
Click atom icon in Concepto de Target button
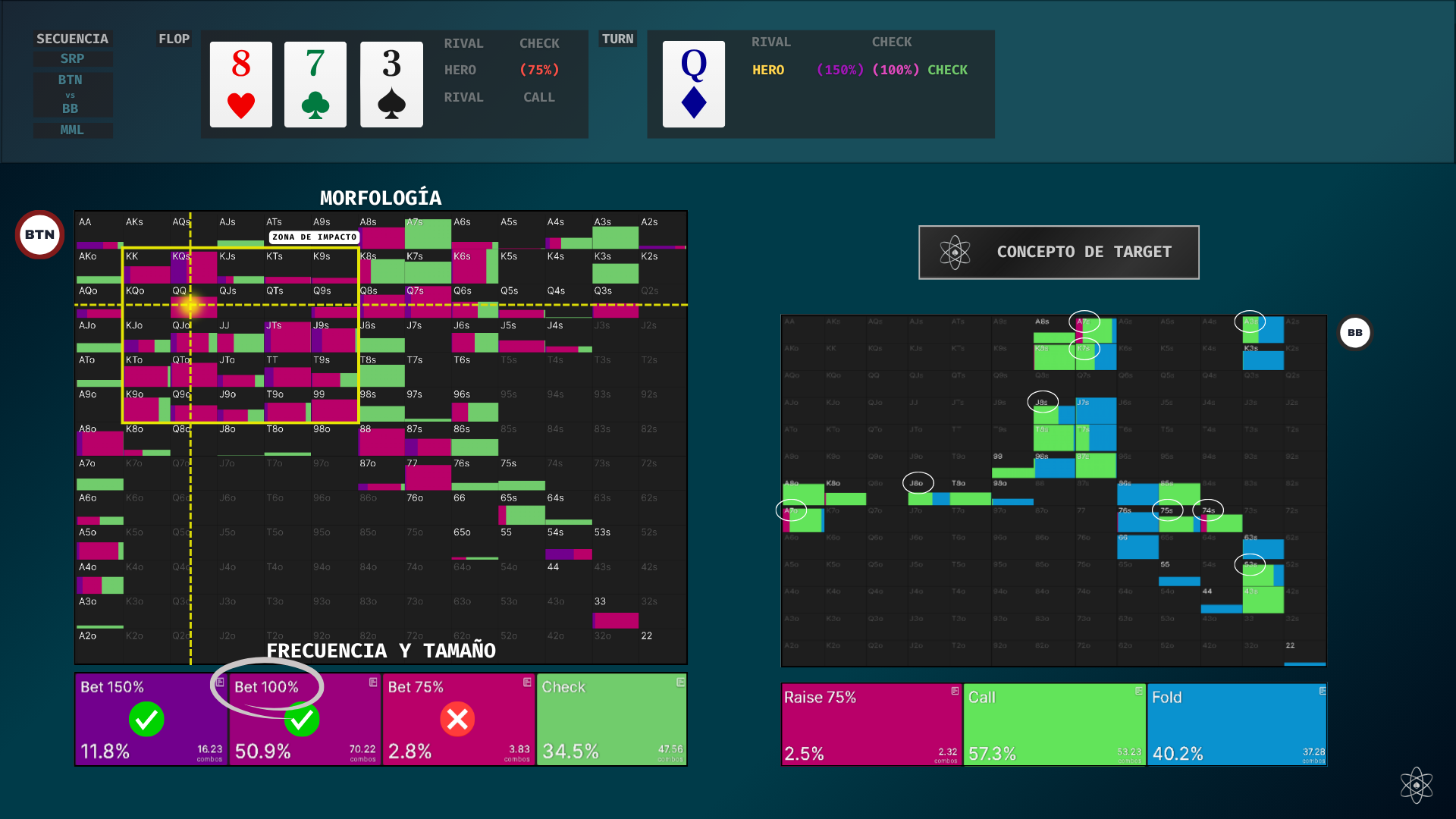955,253
